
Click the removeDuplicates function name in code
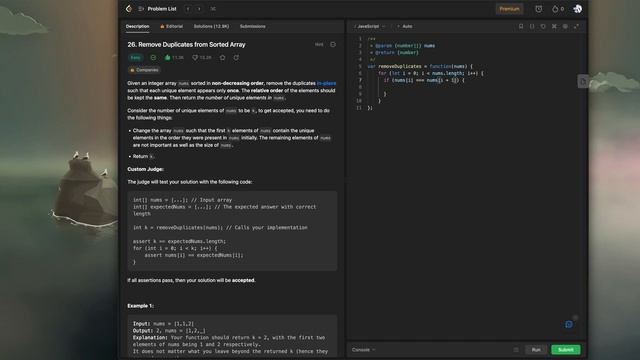click(x=400, y=66)
